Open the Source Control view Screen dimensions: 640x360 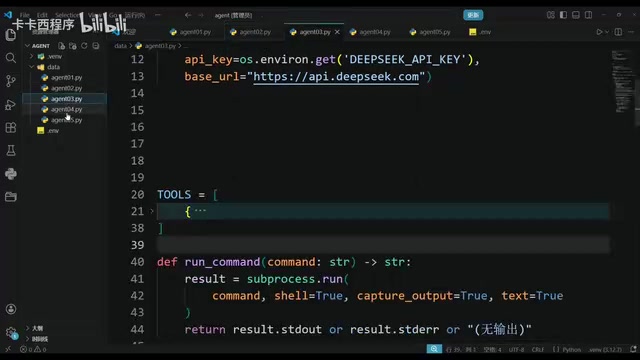point(11,81)
